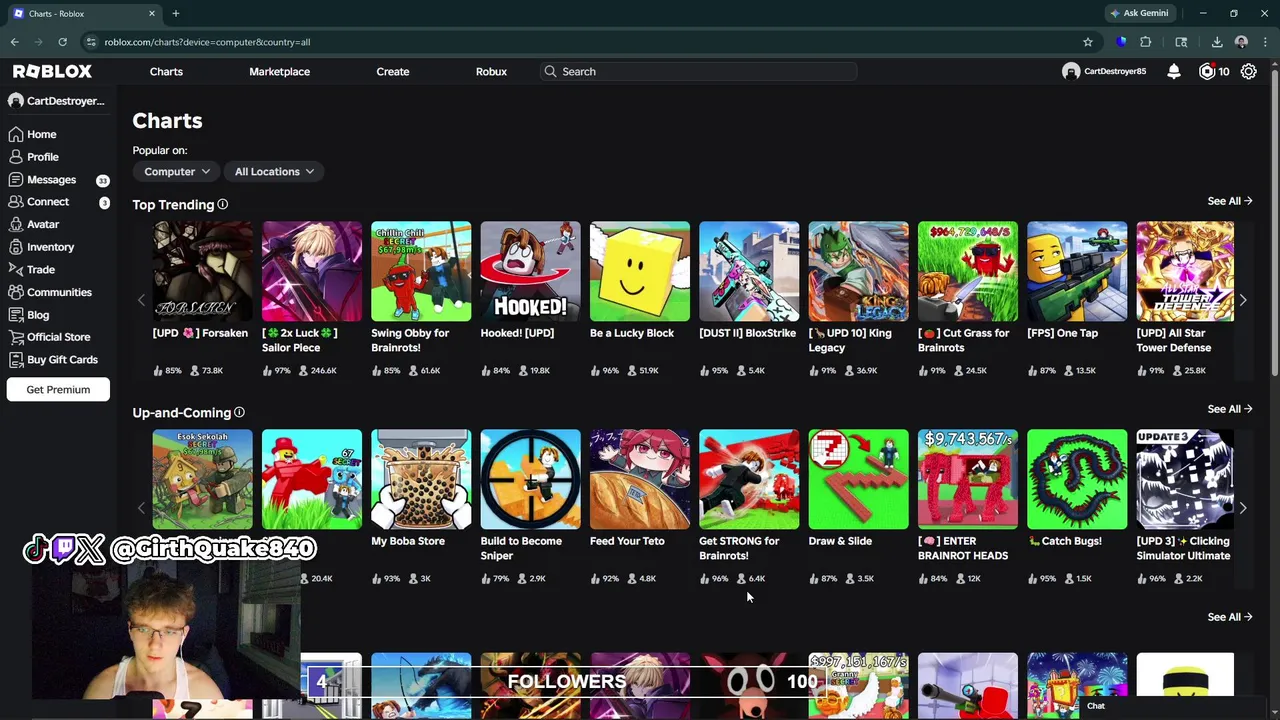Viewport: 1280px width, 720px height.
Task: Open BloxStrike game thumbnail
Action: (x=749, y=271)
